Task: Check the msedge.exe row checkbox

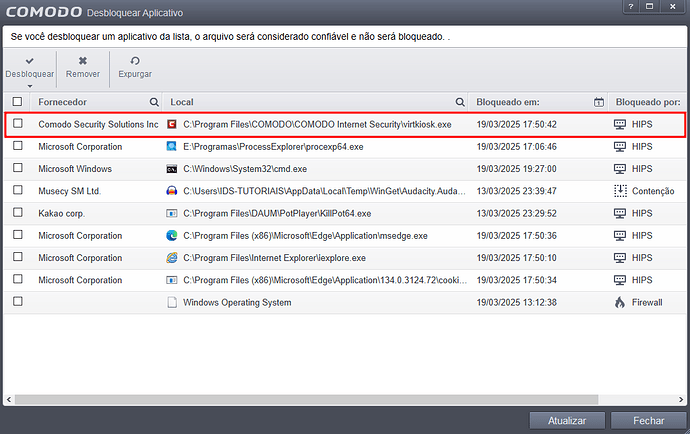Action: coord(18,235)
